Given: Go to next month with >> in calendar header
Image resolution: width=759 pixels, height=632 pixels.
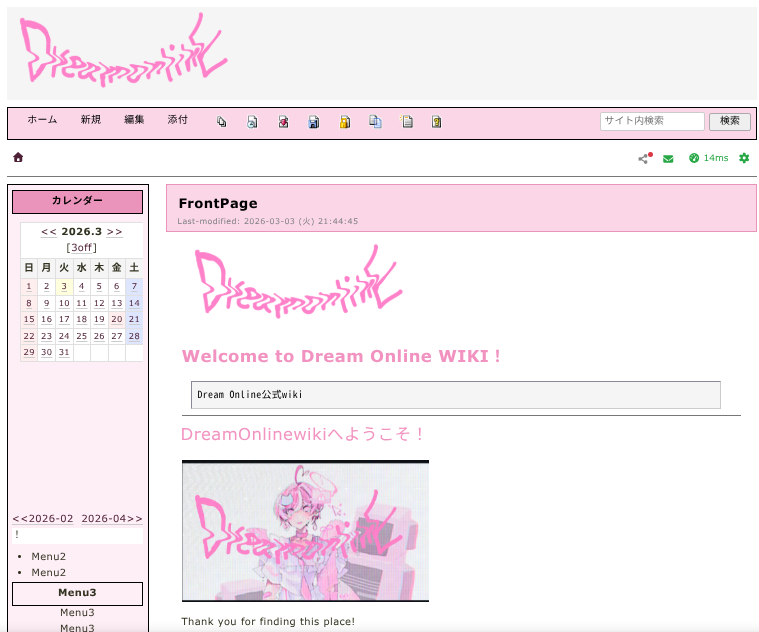Looking at the screenshot, I should point(115,232).
